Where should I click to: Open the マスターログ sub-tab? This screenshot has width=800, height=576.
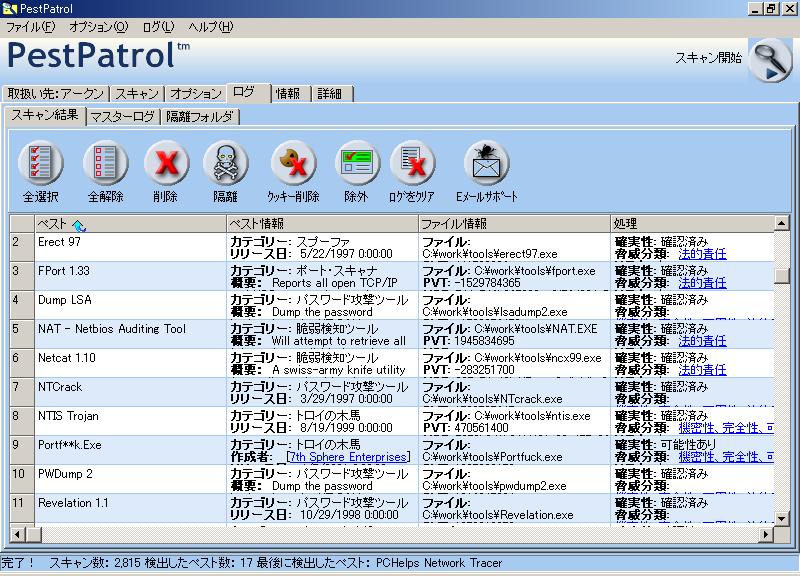pyautogui.click(x=123, y=117)
